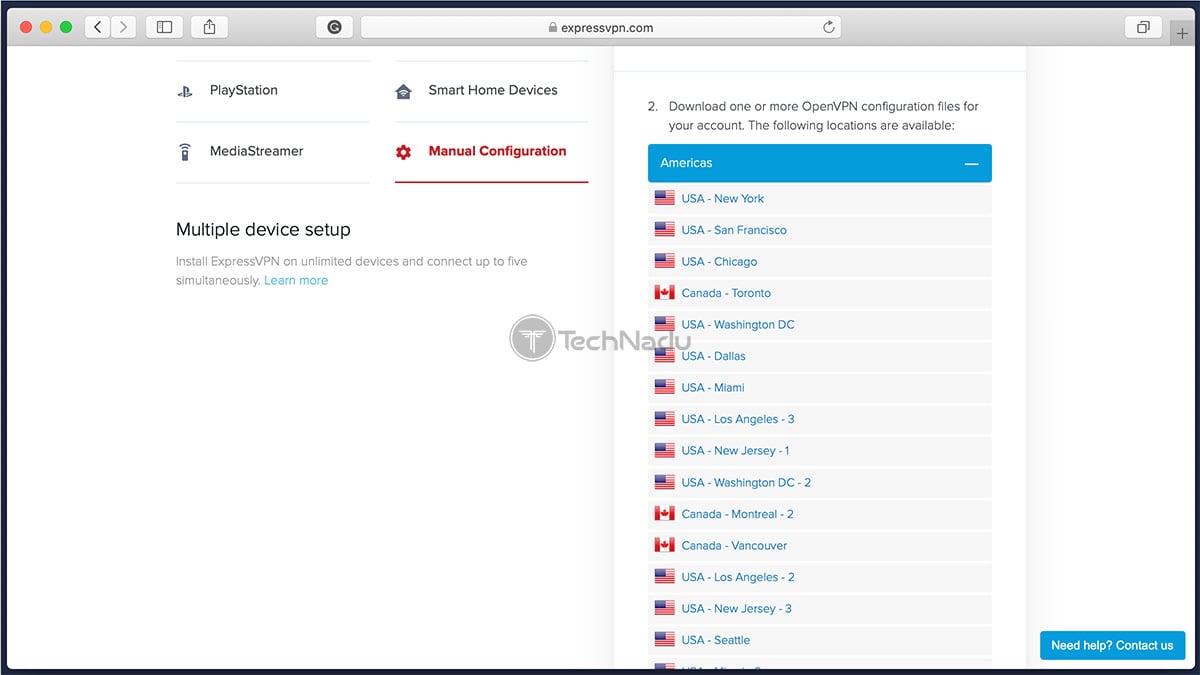
Task: Open a new tab with plus button
Action: point(1183,32)
